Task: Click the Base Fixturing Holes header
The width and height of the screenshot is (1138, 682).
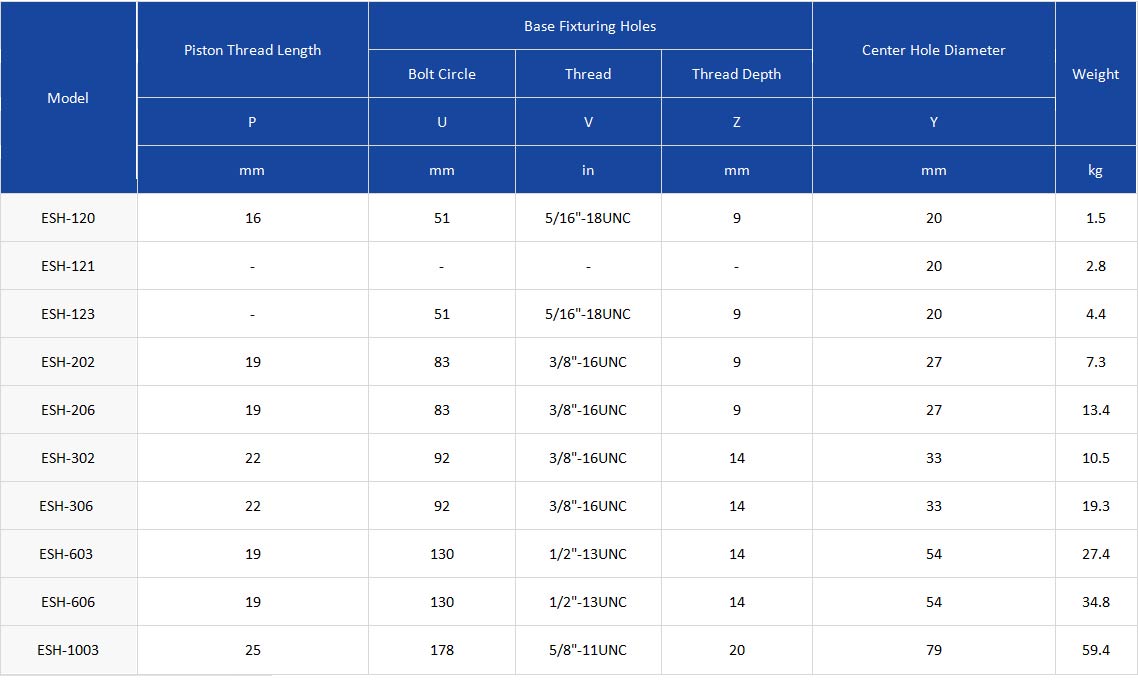Action: pos(590,26)
